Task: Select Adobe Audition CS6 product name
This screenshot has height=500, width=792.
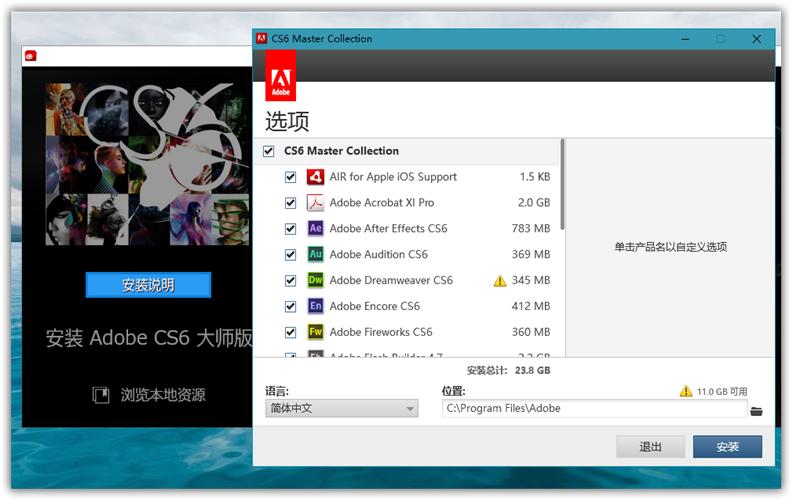Action: pyautogui.click(x=378, y=254)
